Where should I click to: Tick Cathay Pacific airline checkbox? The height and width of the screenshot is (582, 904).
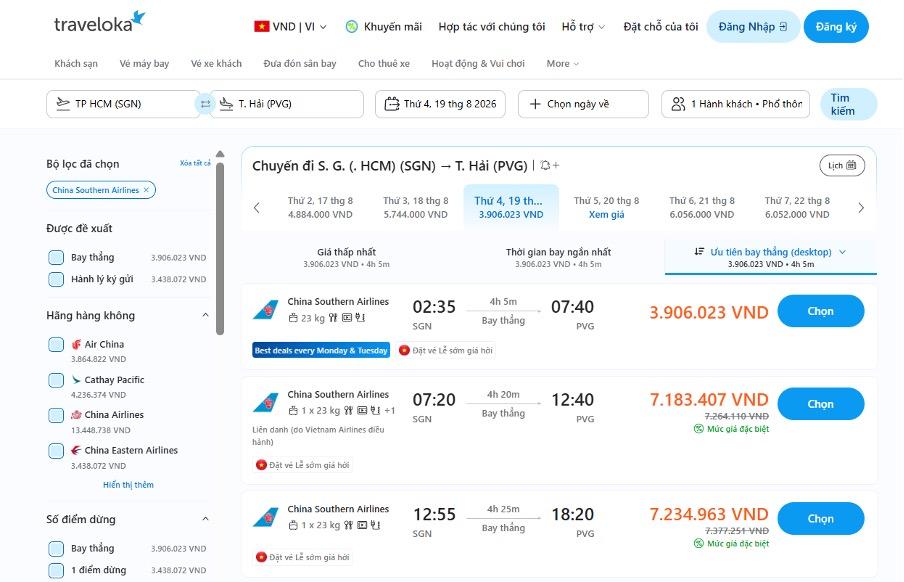pos(56,380)
